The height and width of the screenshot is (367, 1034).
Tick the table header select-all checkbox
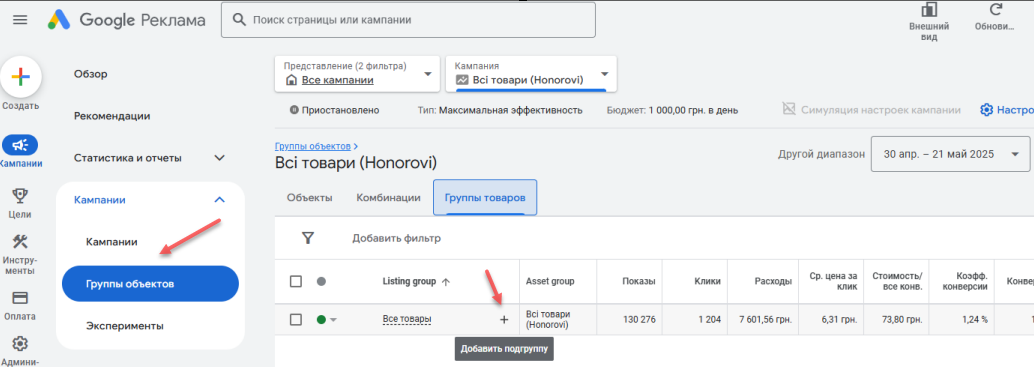[x=296, y=281]
